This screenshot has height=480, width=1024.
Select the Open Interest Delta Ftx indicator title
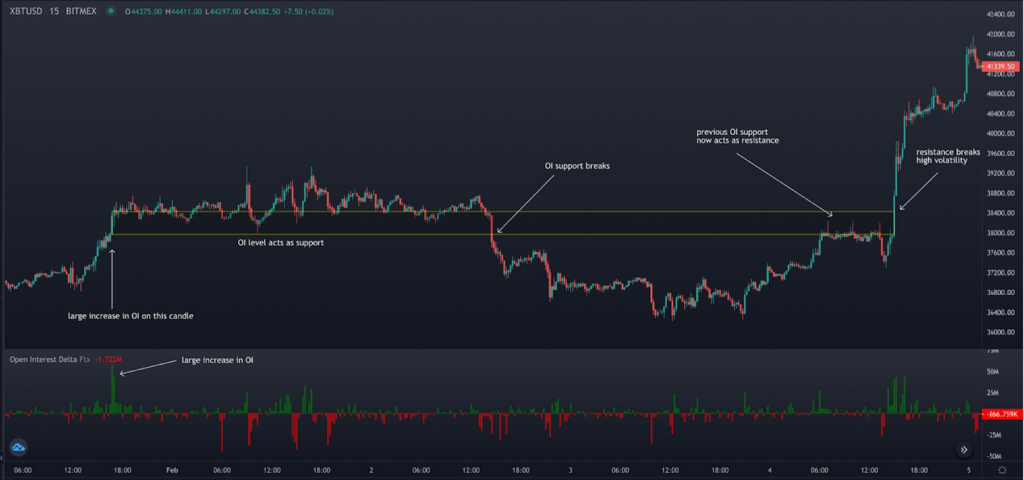tap(50, 357)
